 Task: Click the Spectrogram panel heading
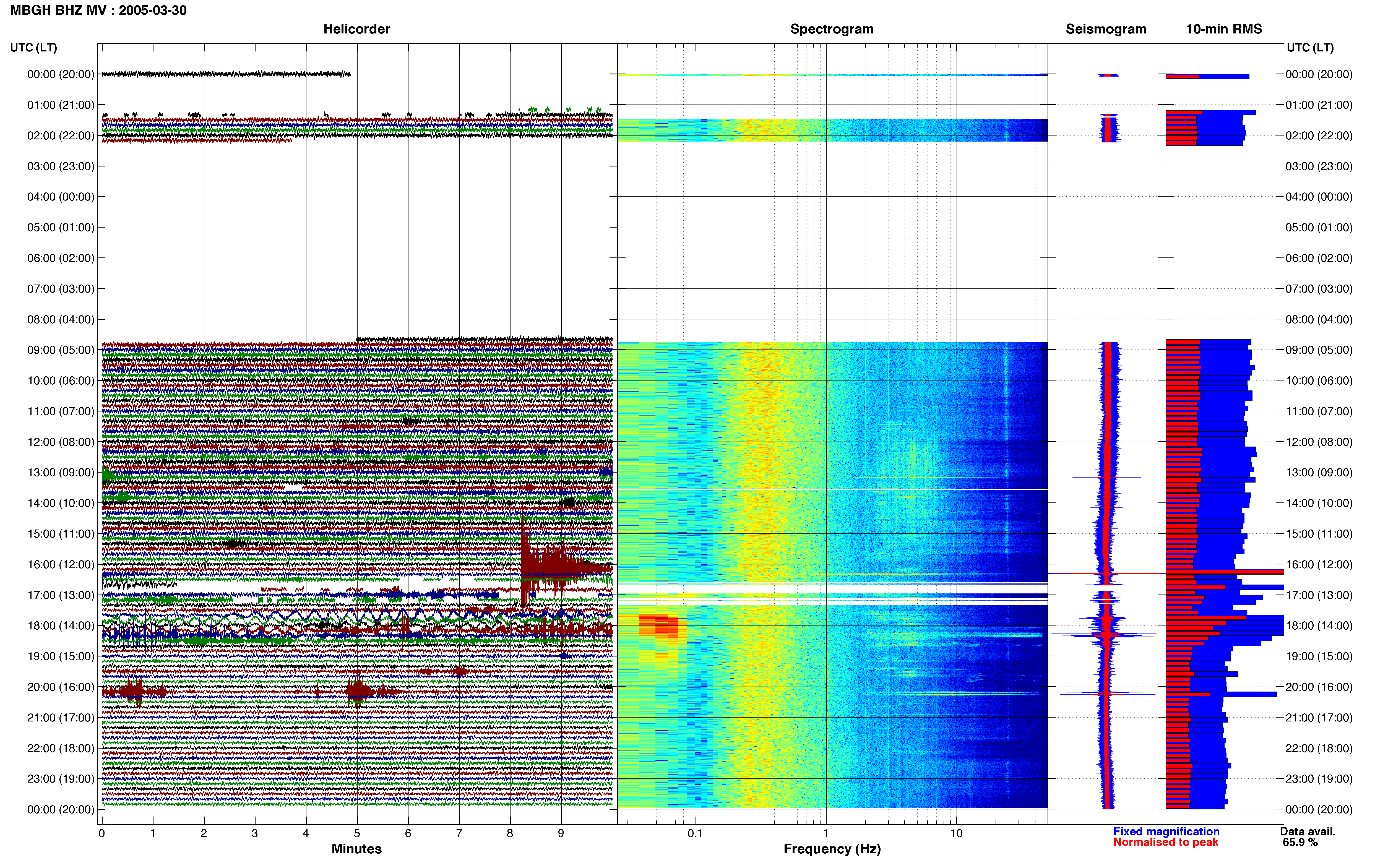tap(832, 29)
